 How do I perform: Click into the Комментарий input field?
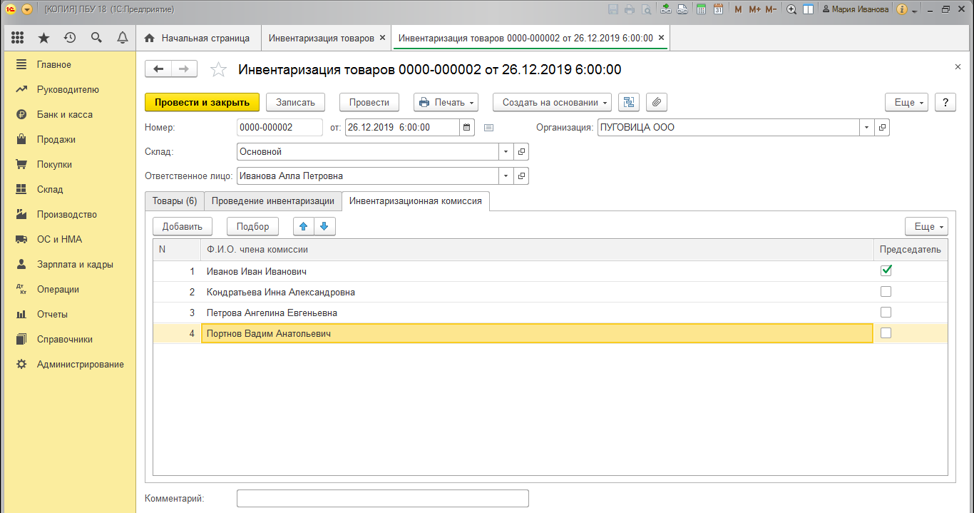[382, 498]
